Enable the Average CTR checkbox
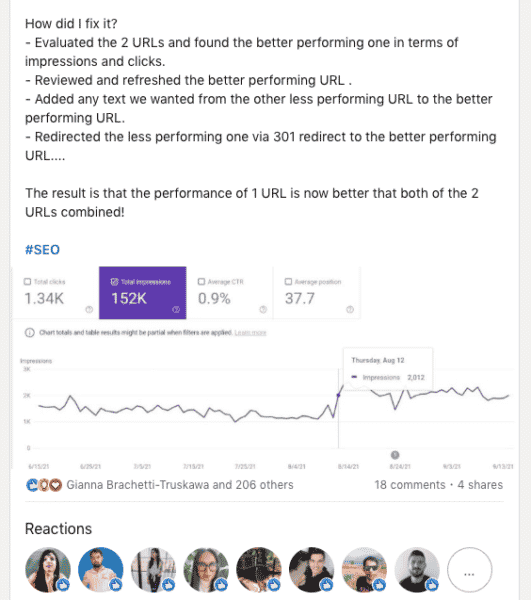Image resolution: width=531 pixels, height=600 pixels. pyautogui.click(x=201, y=282)
